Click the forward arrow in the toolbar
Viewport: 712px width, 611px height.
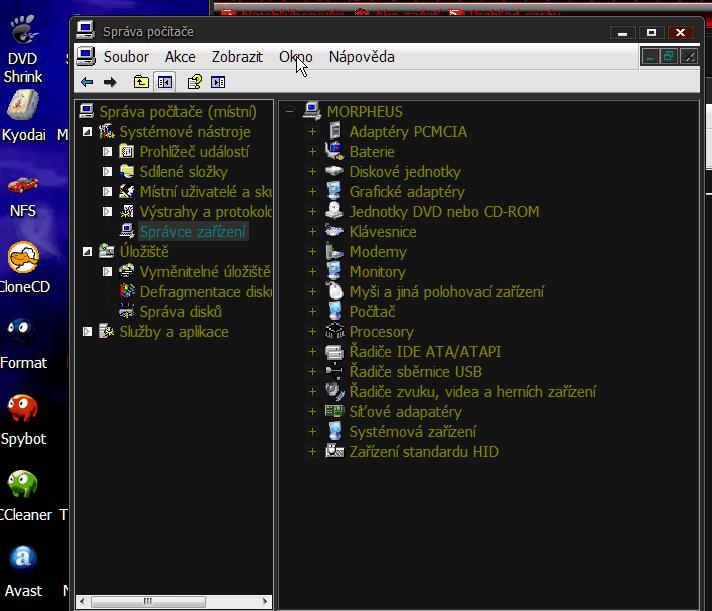110,82
